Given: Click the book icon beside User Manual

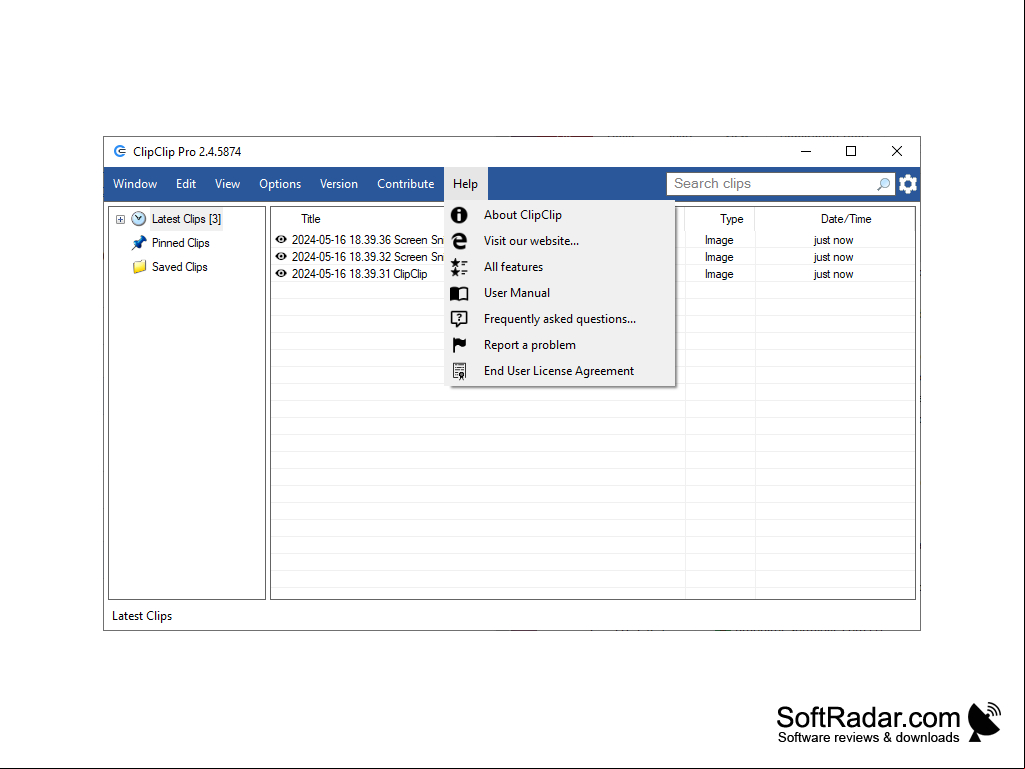Looking at the screenshot, I should (459, 294).
